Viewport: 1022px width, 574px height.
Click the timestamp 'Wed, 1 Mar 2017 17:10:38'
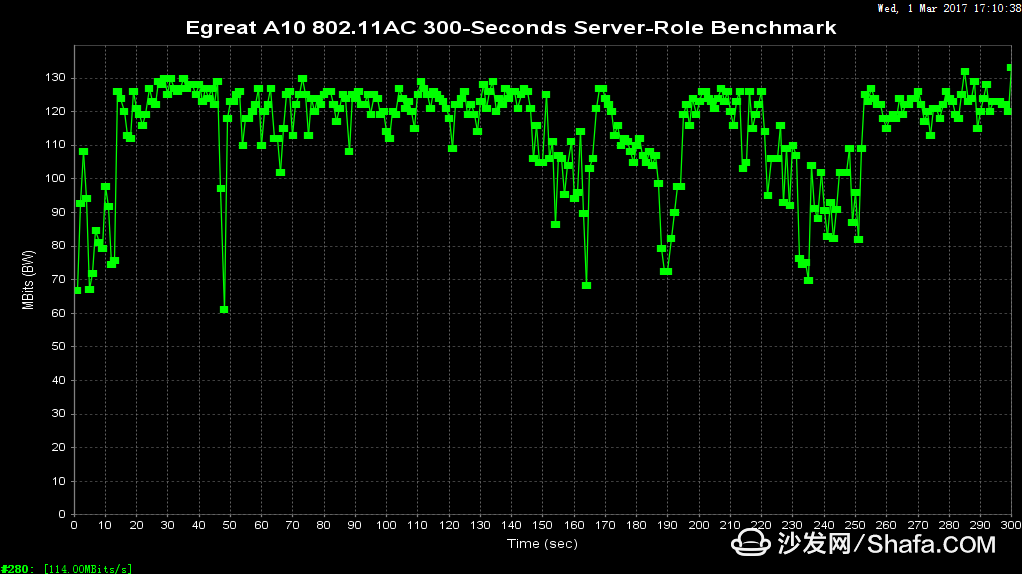(x=949, y=8)
